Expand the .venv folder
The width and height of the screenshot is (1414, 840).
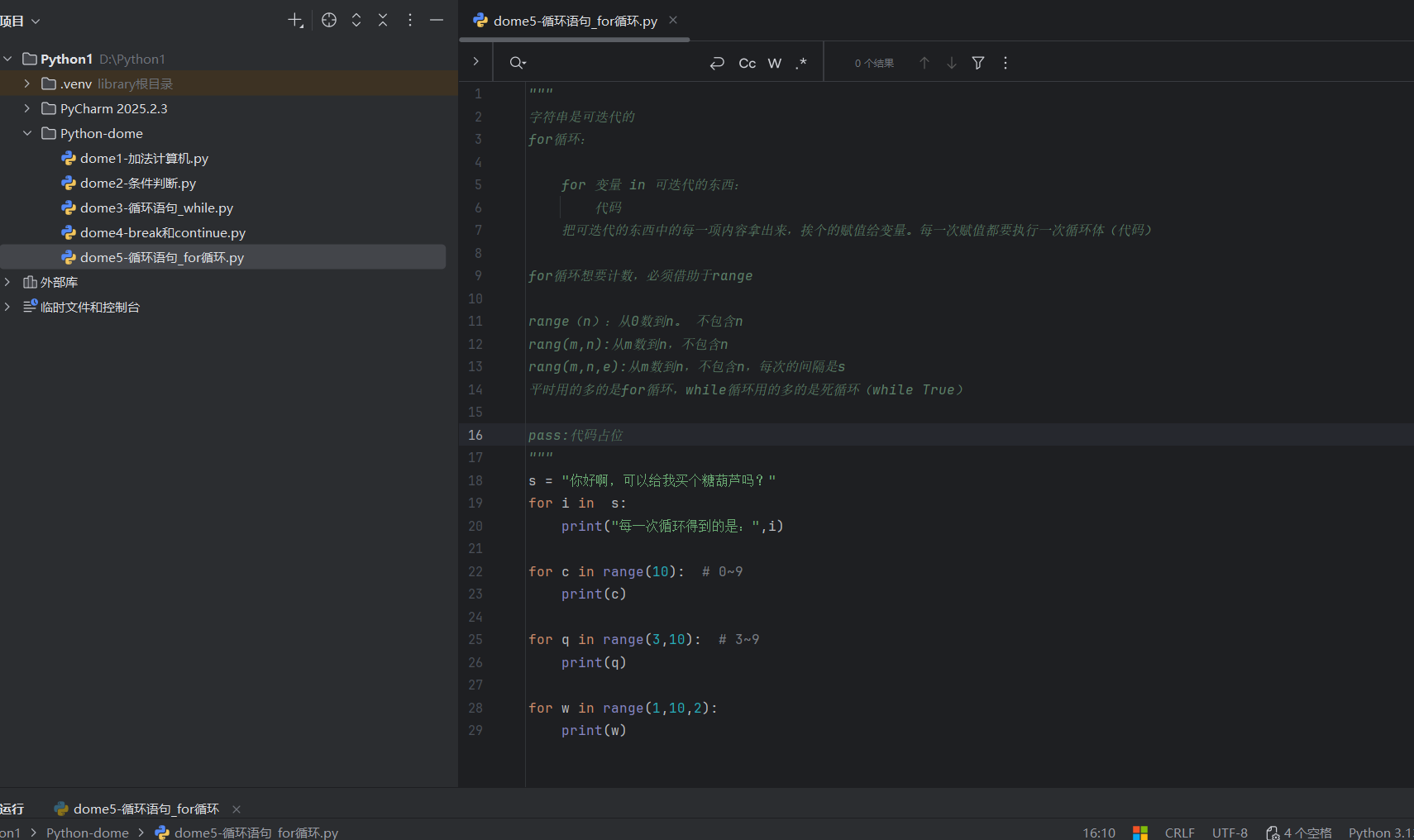[27, 84]
